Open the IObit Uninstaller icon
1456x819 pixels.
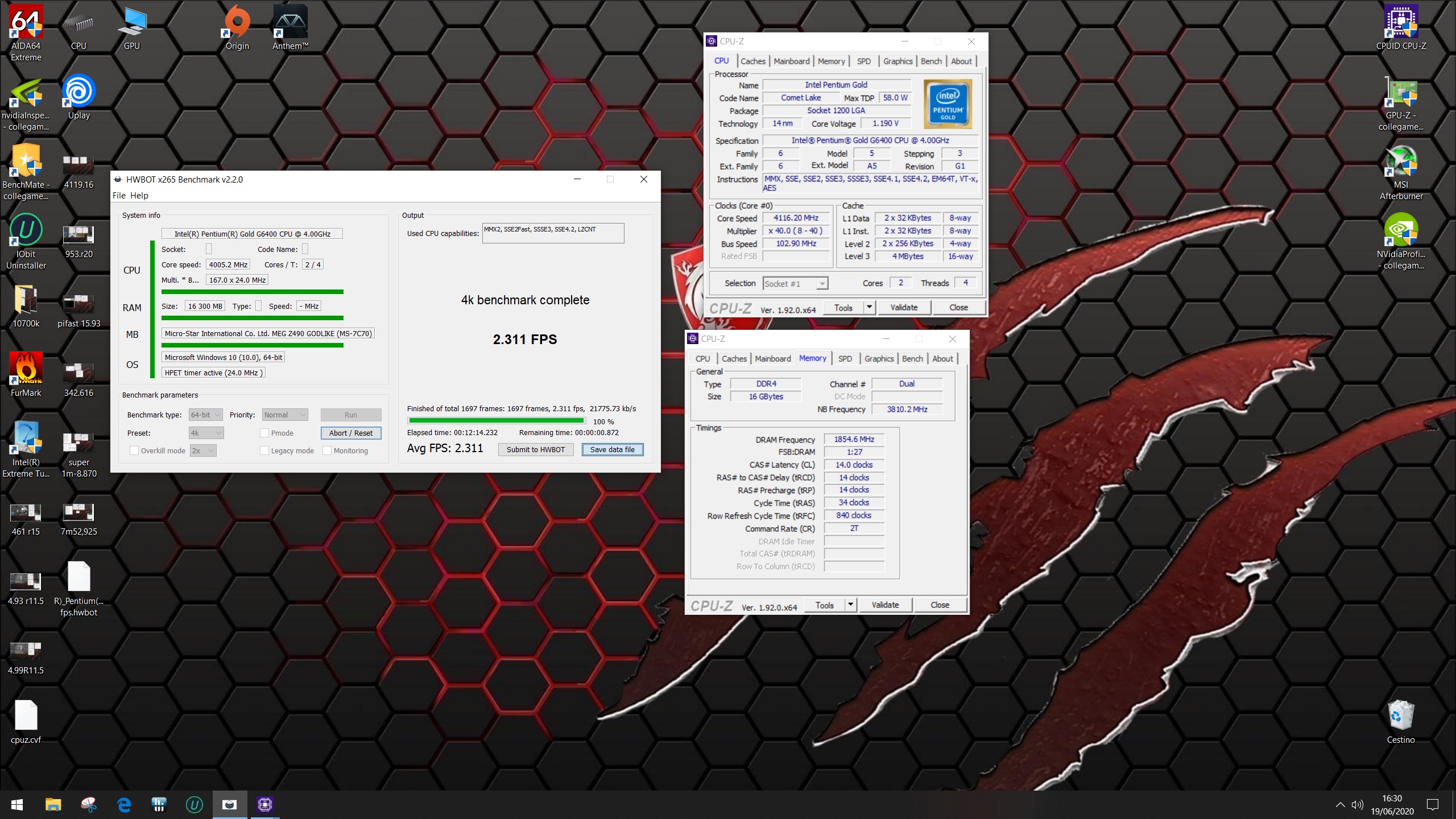coord(26,242)
